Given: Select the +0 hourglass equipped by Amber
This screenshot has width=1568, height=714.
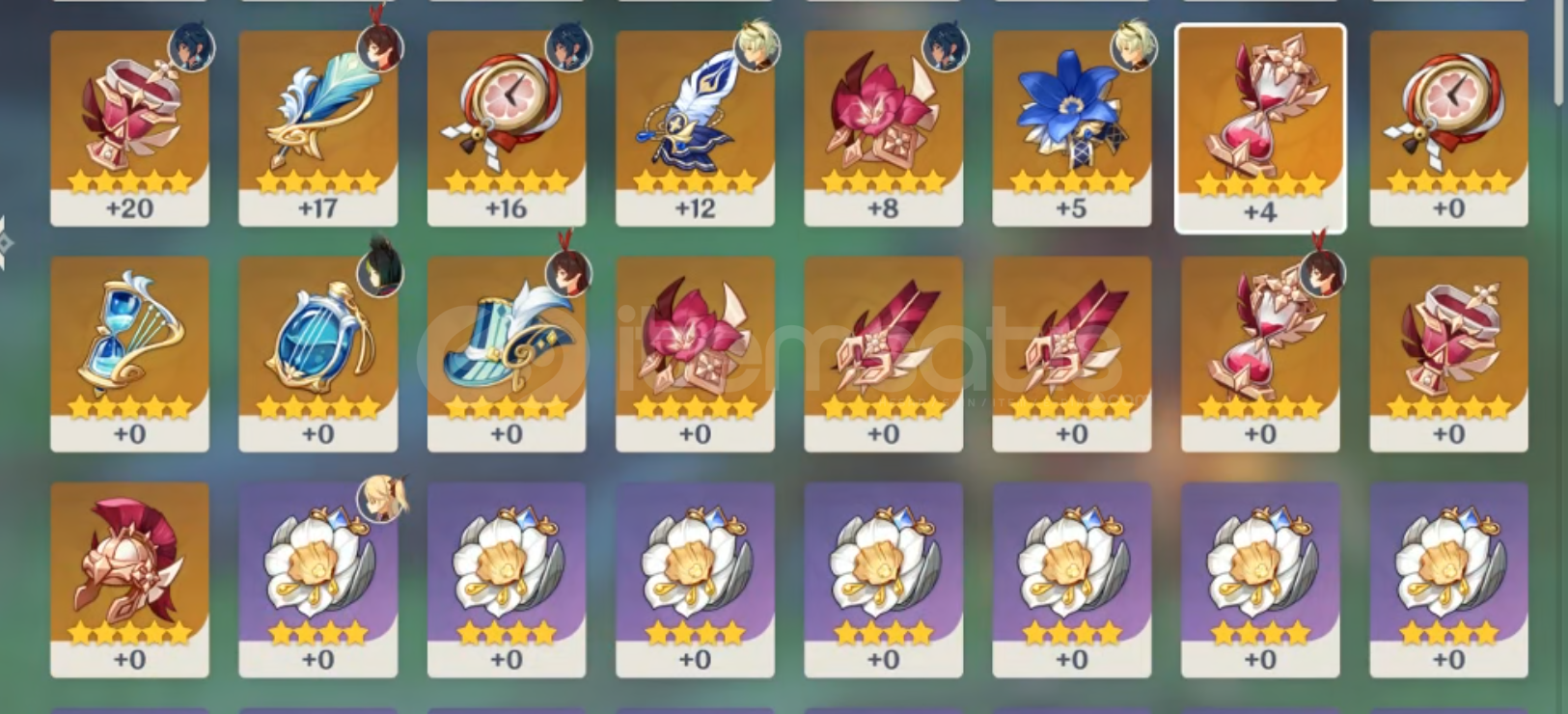Looking at the screenshot, I should pos(1260,354).
